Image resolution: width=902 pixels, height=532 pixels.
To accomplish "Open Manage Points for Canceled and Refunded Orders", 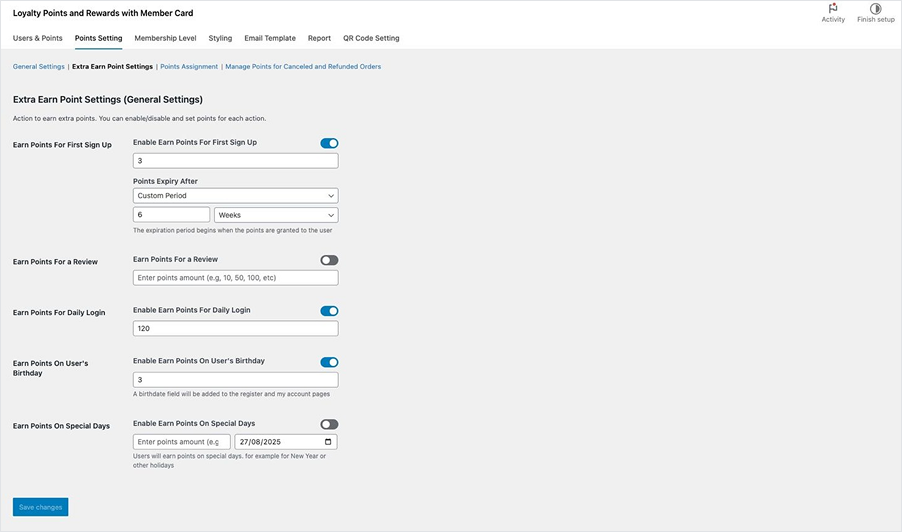I will (x=303, y=67).
